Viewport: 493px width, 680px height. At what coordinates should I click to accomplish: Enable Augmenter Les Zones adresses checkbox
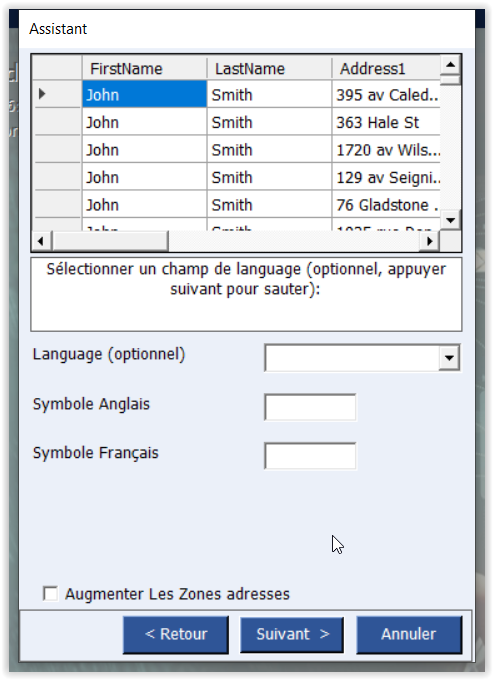[51, 593]
